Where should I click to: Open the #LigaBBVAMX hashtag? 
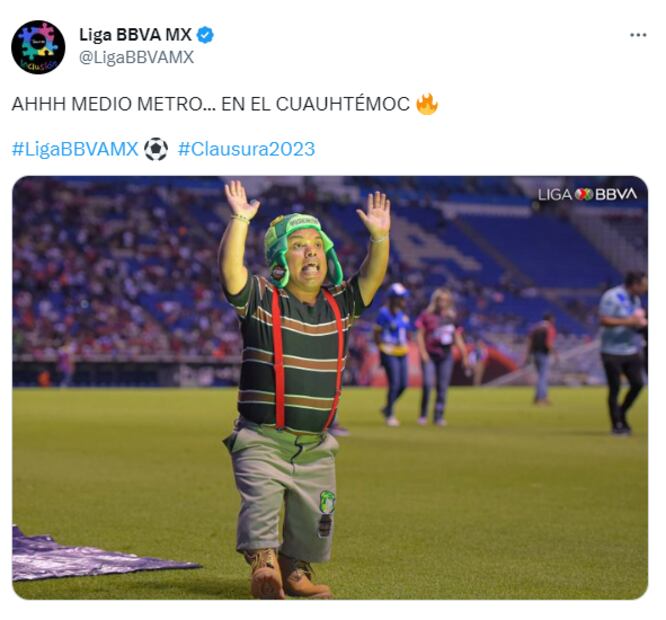tap(75, 149)
